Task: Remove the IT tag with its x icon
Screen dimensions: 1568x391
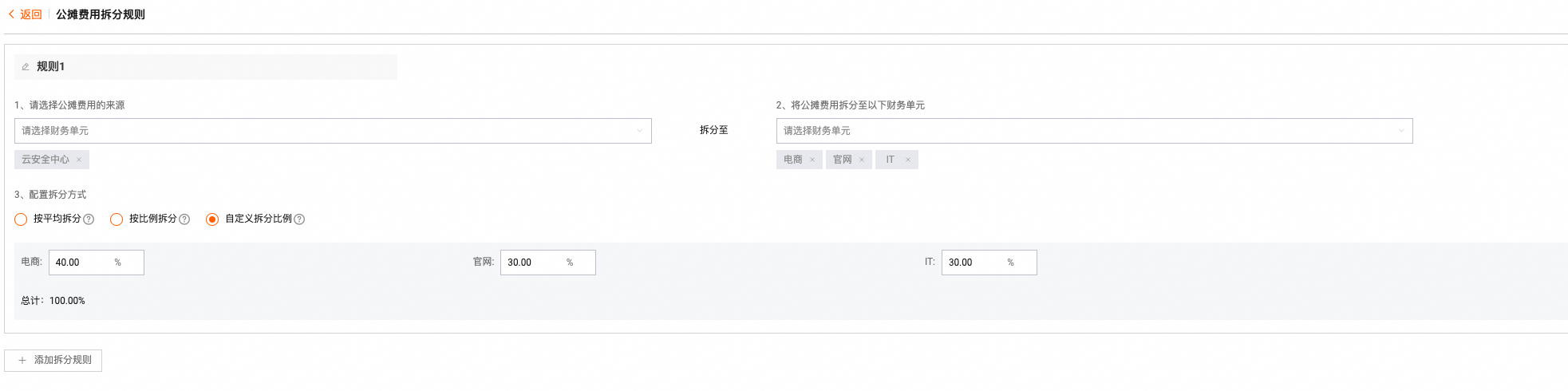Action: pos(908,160)
